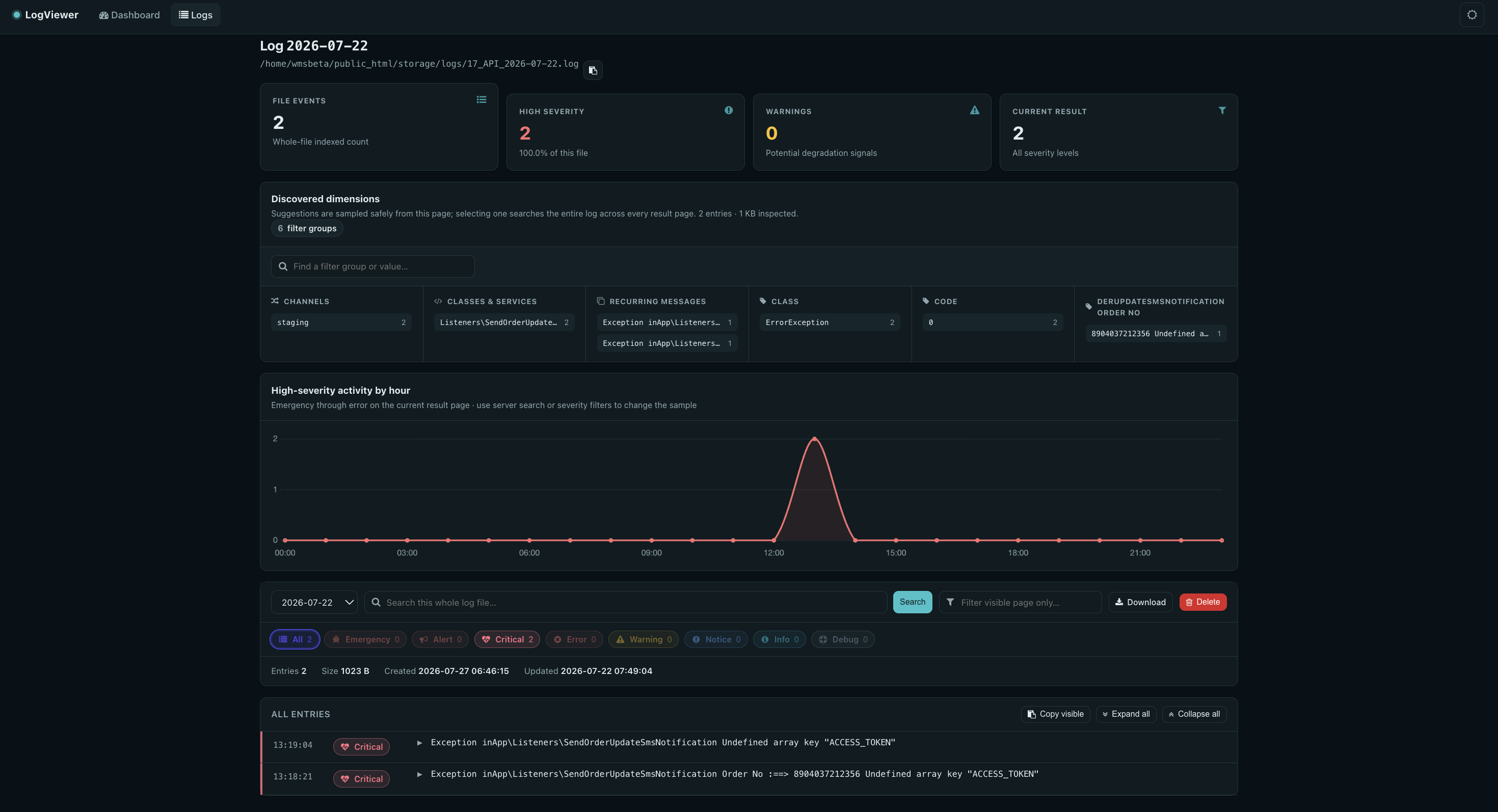Screen dimensions: 1498x812
Task: Click the Class tag icon
Action: (x=763, y=301)
